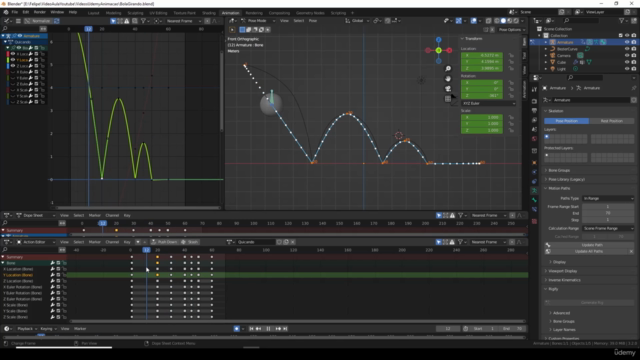Jump to the last frame in playback controls
This screenshot has width=640, height=360.
285,329
